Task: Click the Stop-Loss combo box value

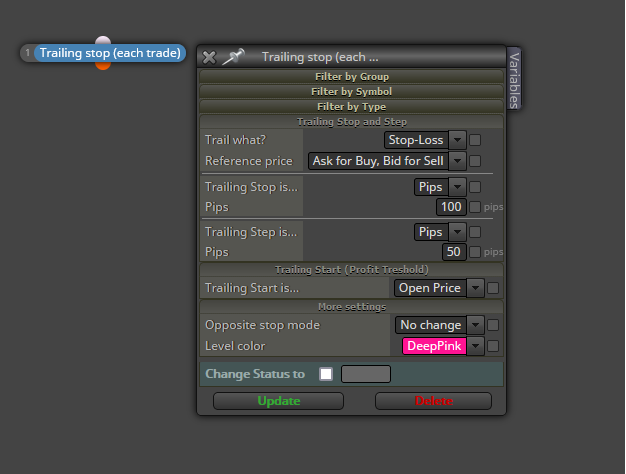Action: click(x=416, y=140)
